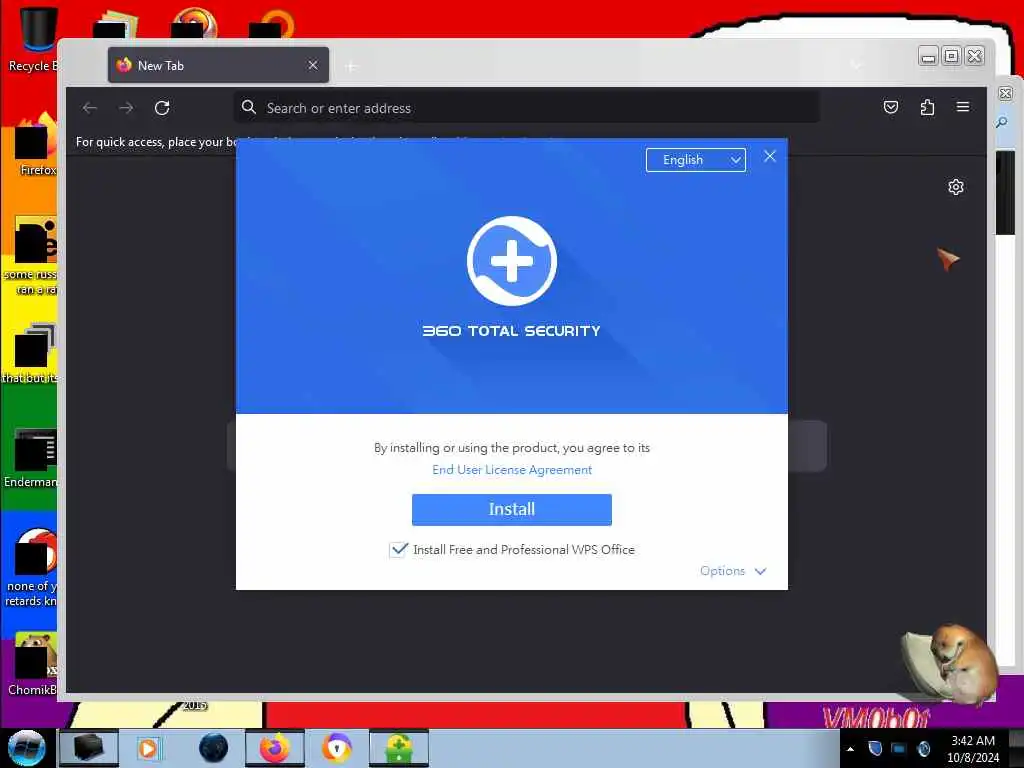This screenshot has height=768, width=1024.
Task: Open the Windows Start orb
Action: 27,748
